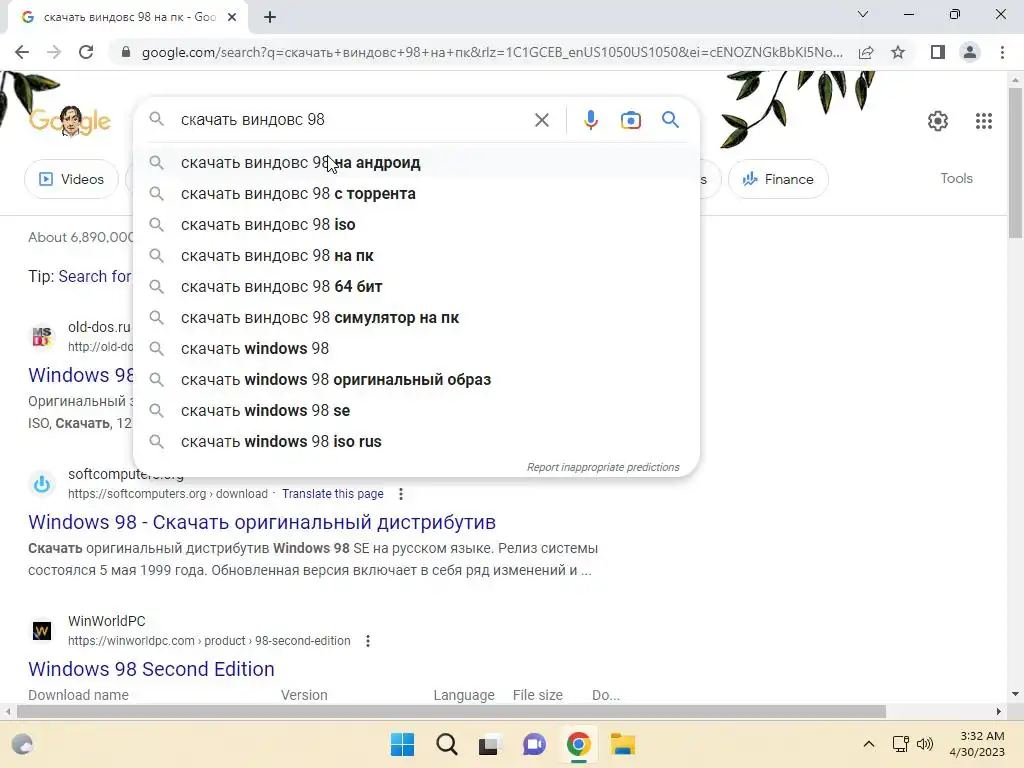Bookmark this page with the star icon

click(x=898, y=52)
